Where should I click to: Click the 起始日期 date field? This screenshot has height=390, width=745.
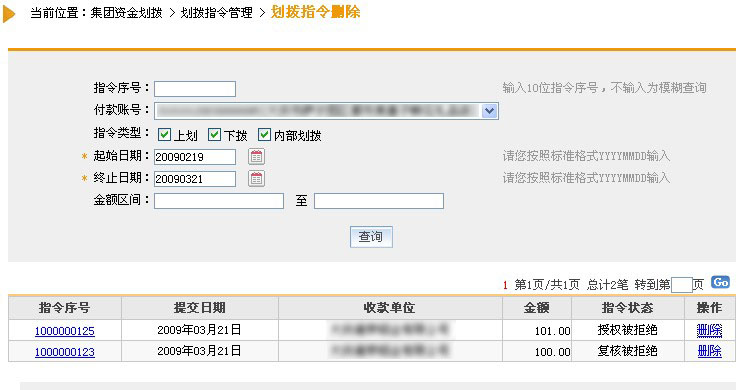(195, 157)
